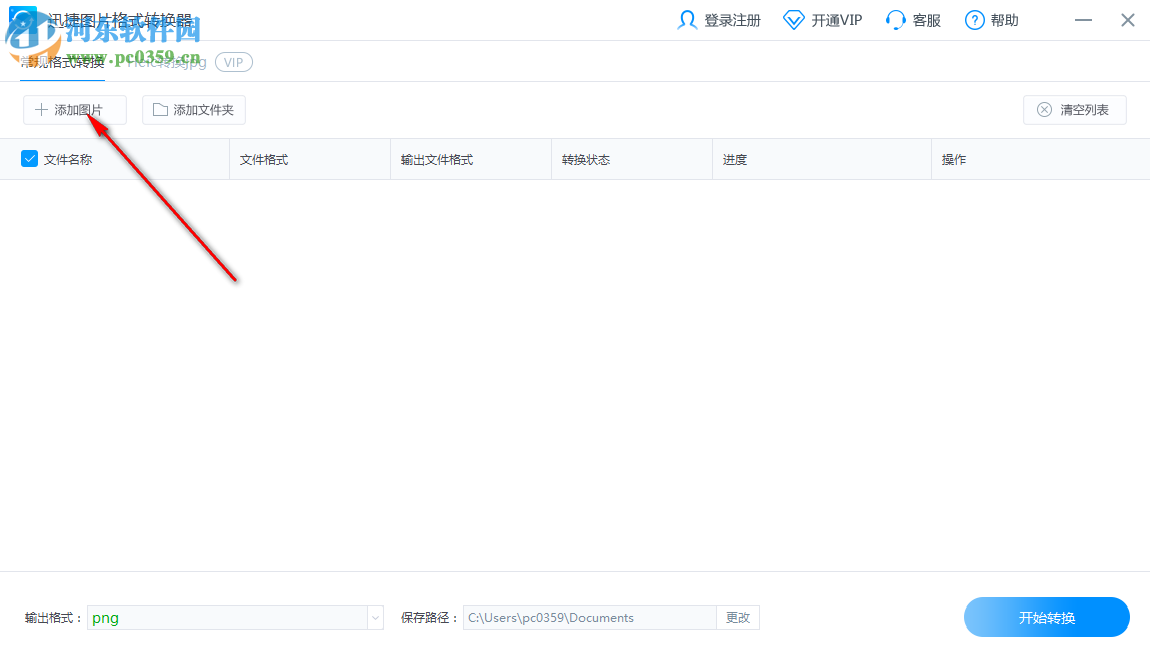Screen dimensions: 1150x650
Task: Click the dropdown arrow next to png
Action: pyautogui.click(x=375, y=617)
